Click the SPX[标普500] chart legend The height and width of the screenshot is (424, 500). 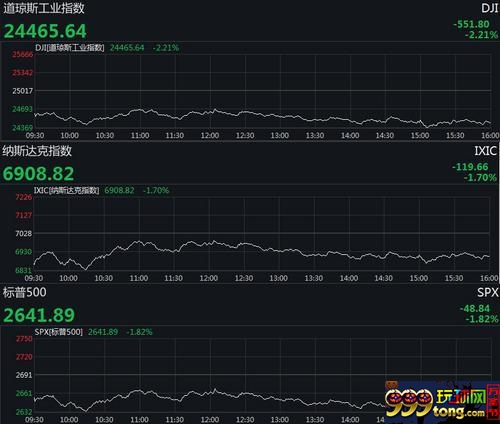pyautogui.click(x=59, y=332)
